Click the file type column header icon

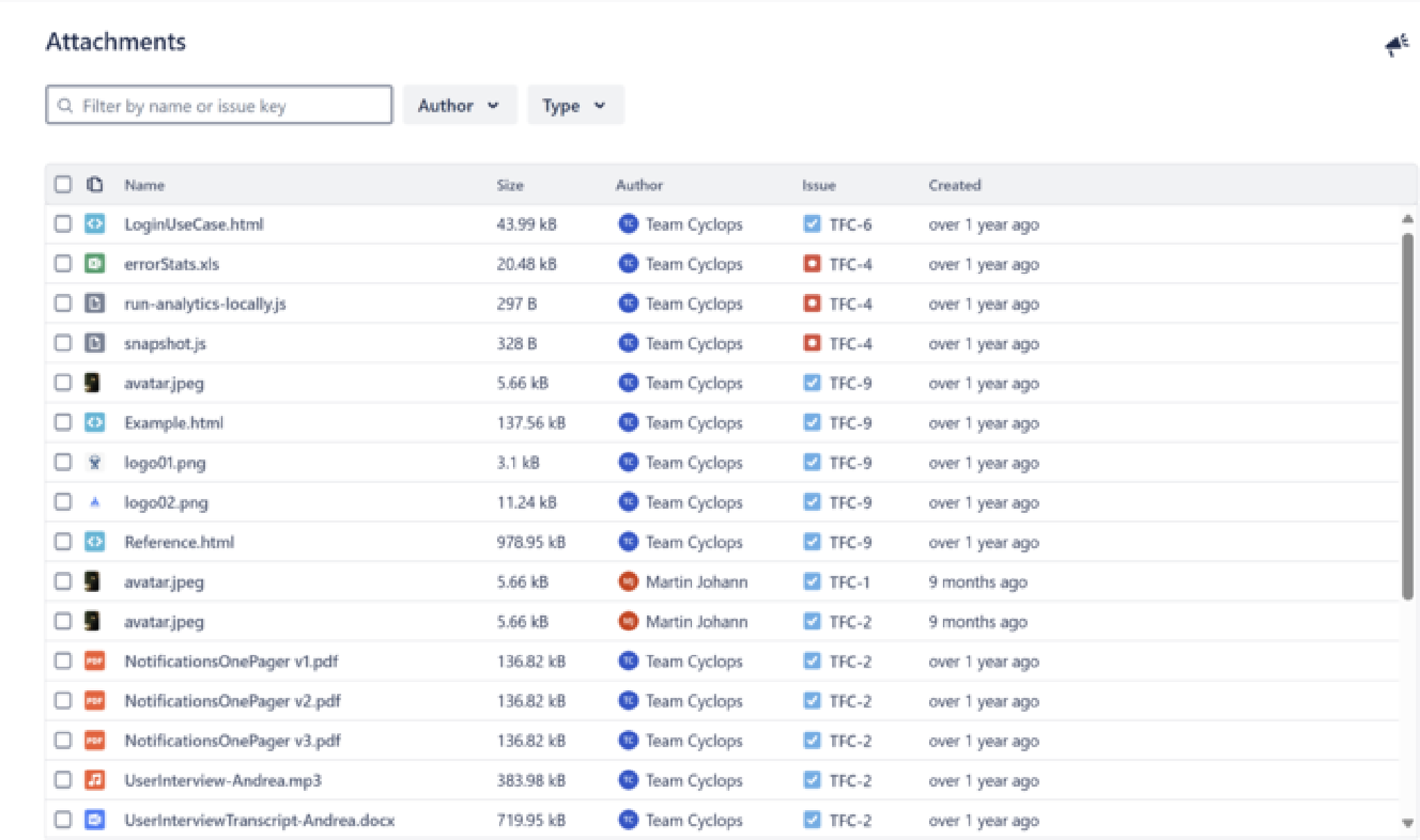pos(95,184)
